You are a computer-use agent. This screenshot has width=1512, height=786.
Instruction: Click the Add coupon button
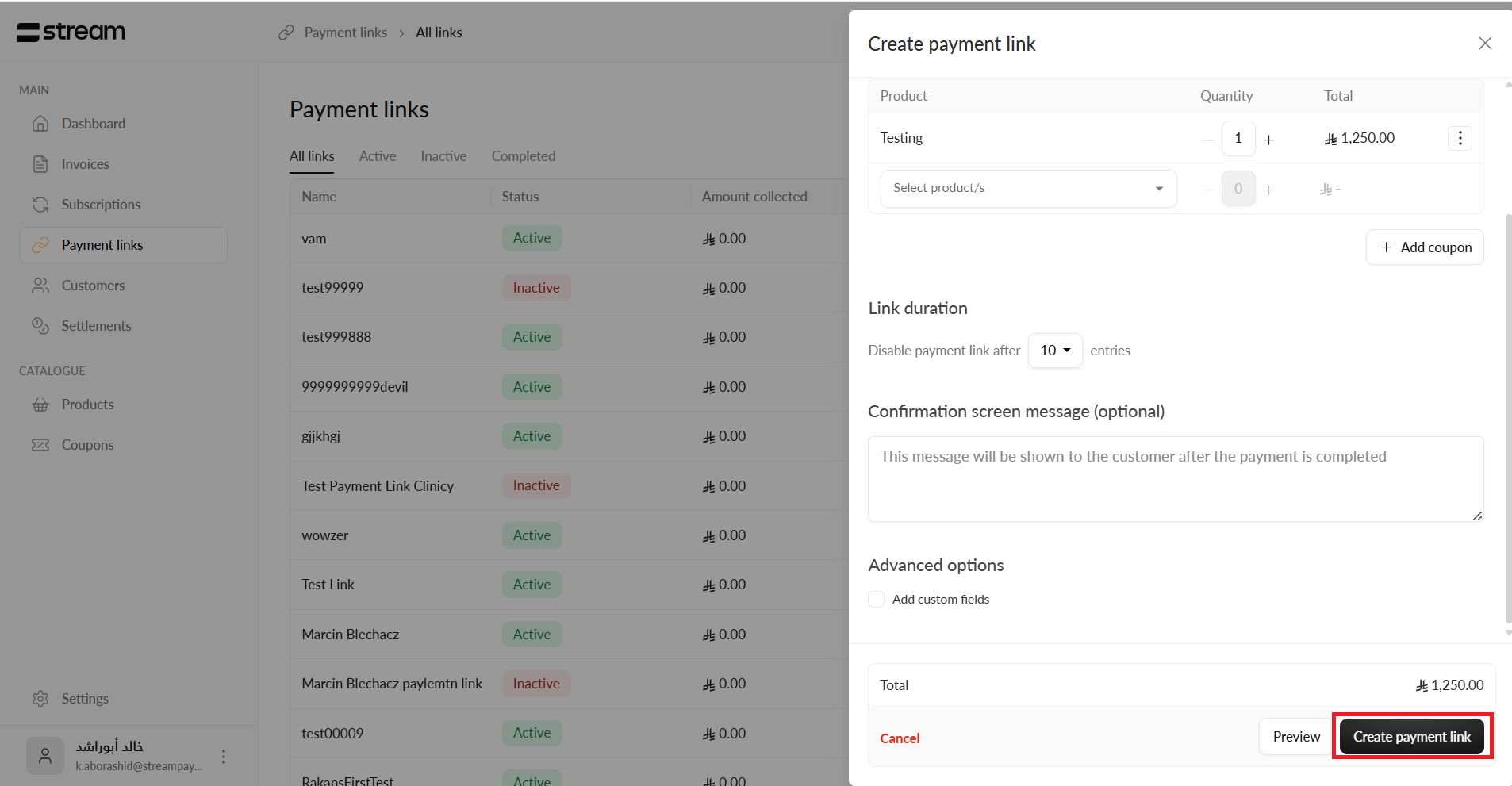coord(1425,247)
